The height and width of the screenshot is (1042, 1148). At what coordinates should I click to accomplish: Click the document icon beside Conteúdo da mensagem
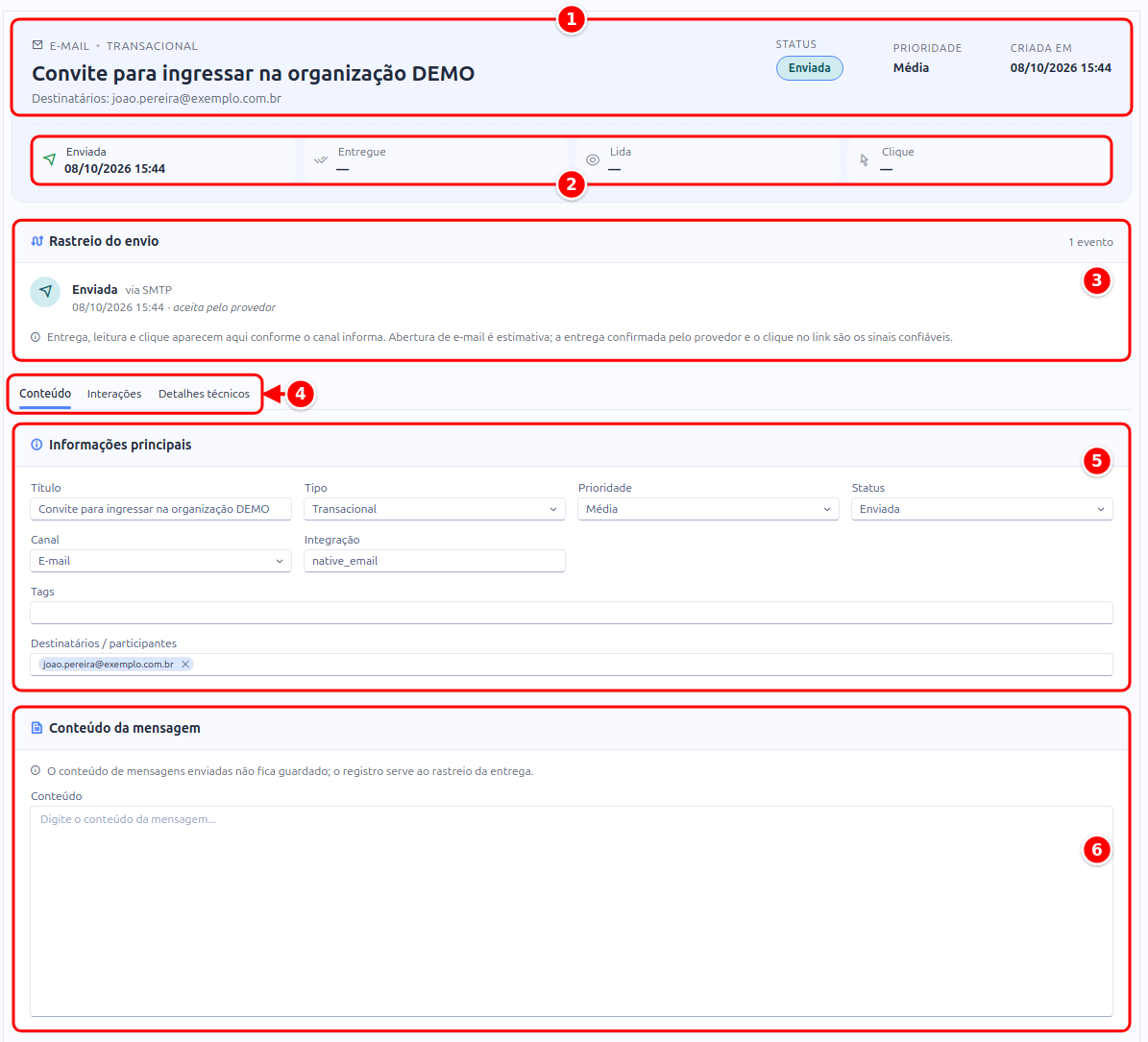pos(37,727)
